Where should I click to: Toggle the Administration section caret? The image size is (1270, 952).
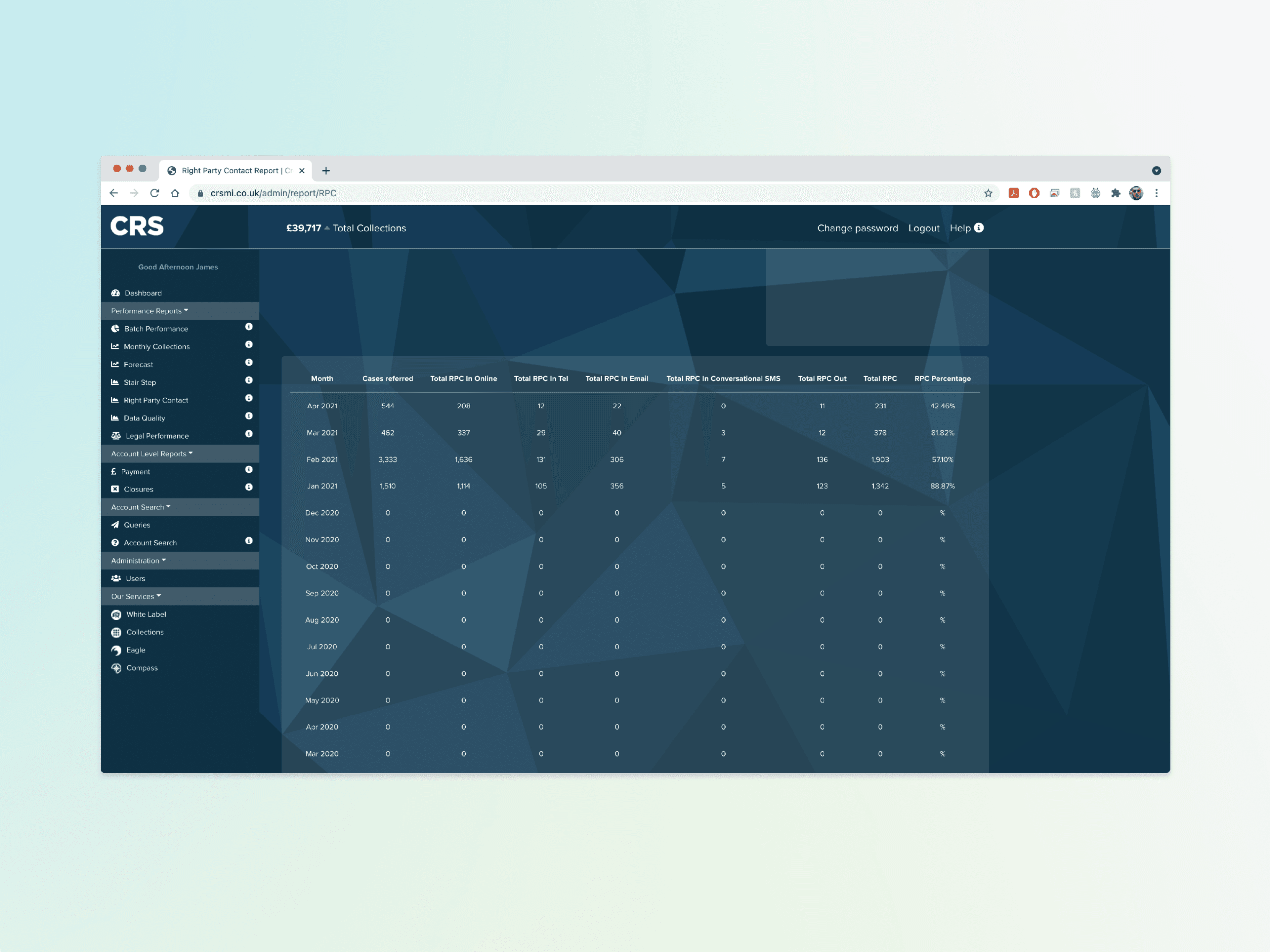tap(164, 560)
